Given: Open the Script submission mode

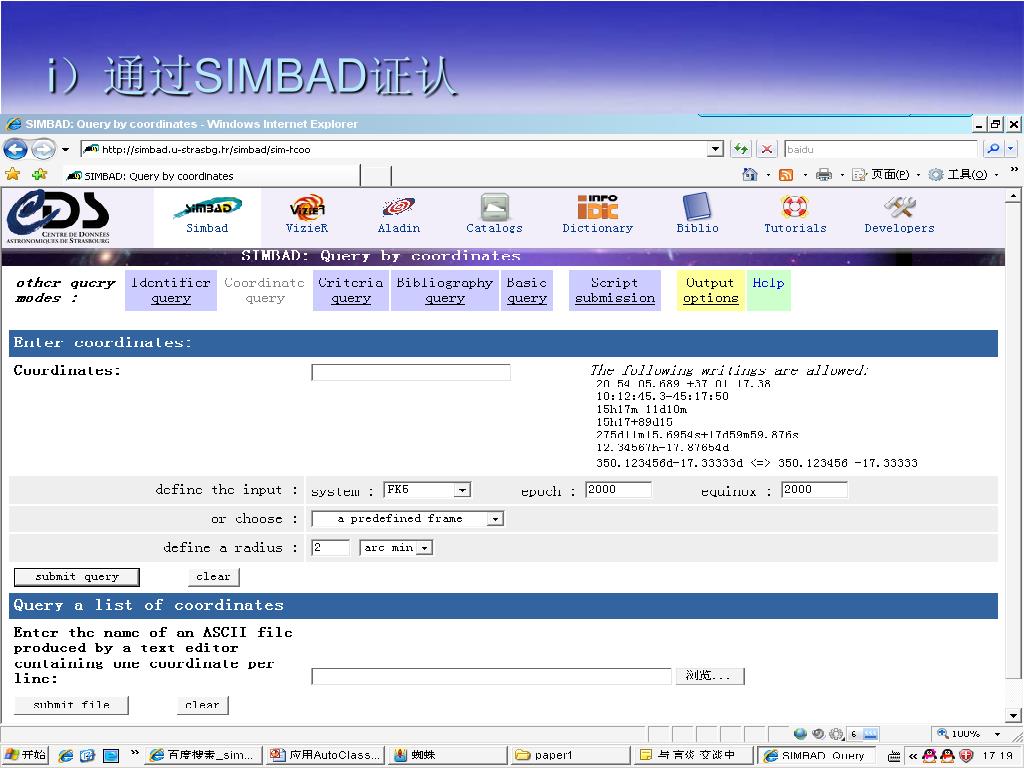Looking at the screenshot, I should point(615,291).
